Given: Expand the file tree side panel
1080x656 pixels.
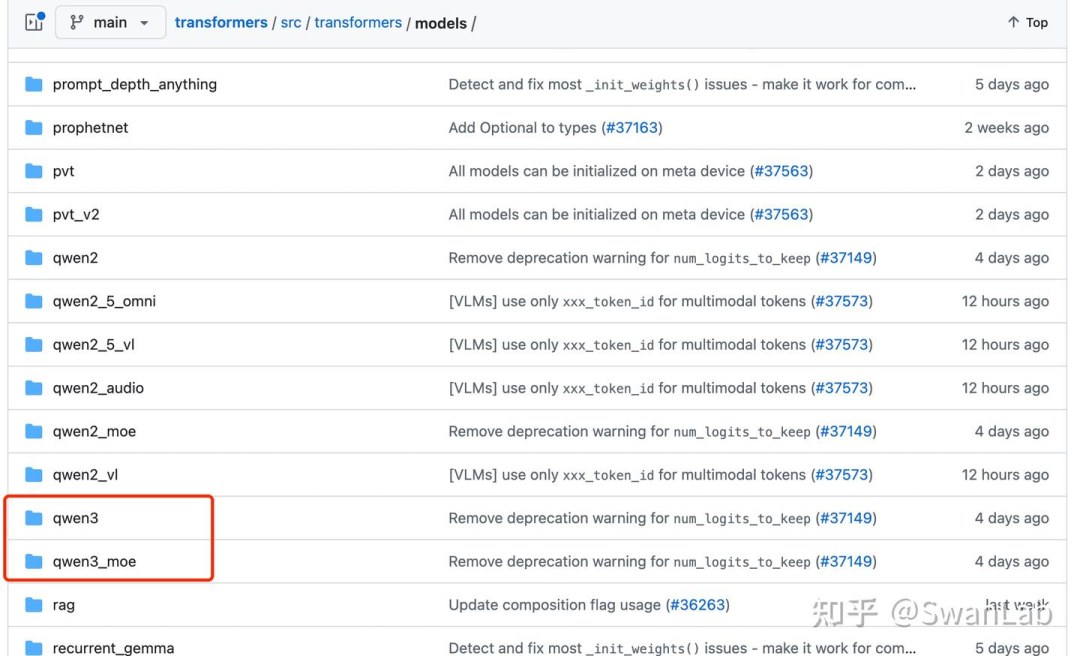Looking at the screenshot, I should (x=34, y=22).
